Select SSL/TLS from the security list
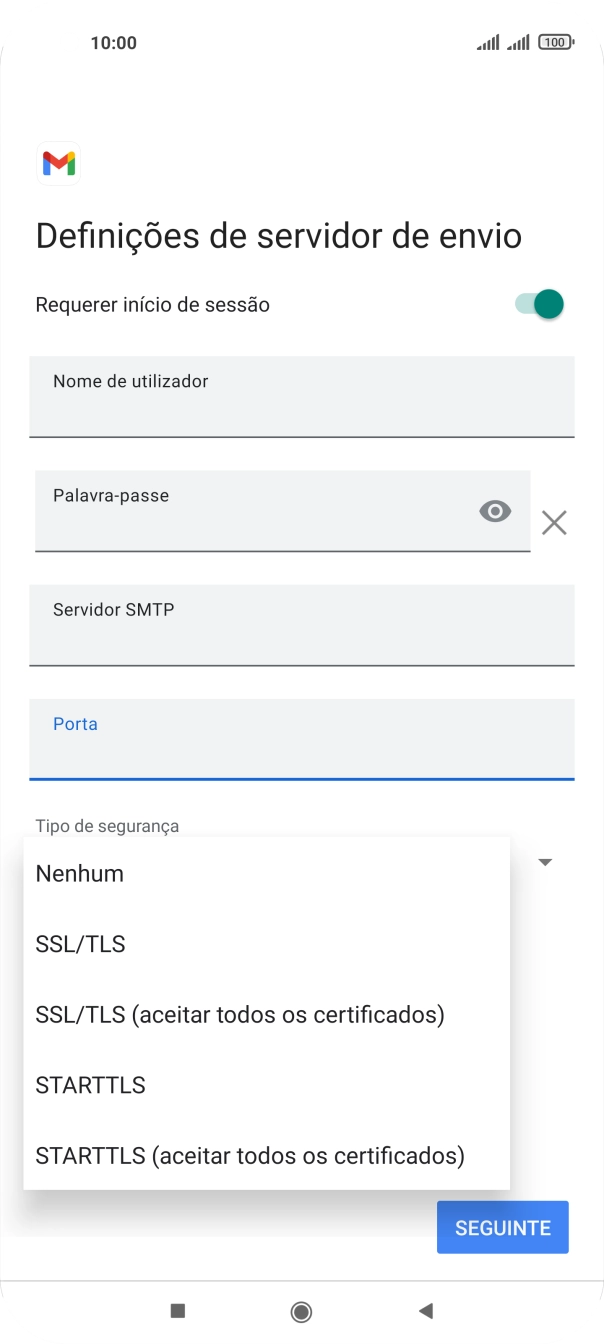This screenshot has height=1344, width=604. (x=80, y=943)
